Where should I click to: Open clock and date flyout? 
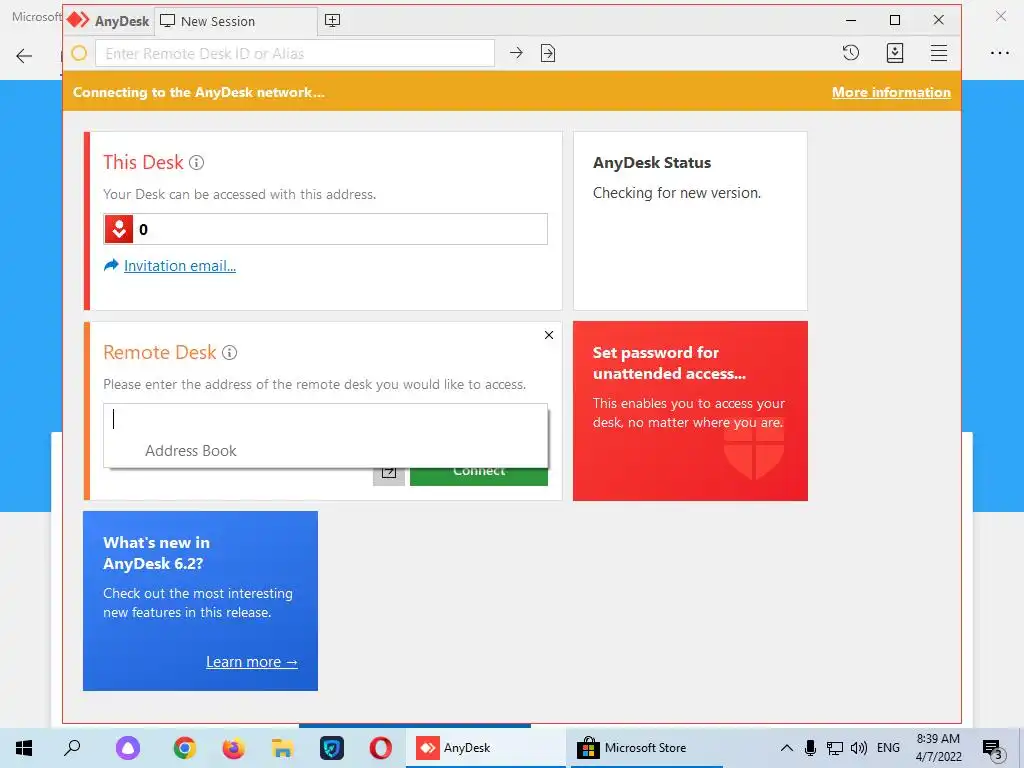tap(938, 748)
